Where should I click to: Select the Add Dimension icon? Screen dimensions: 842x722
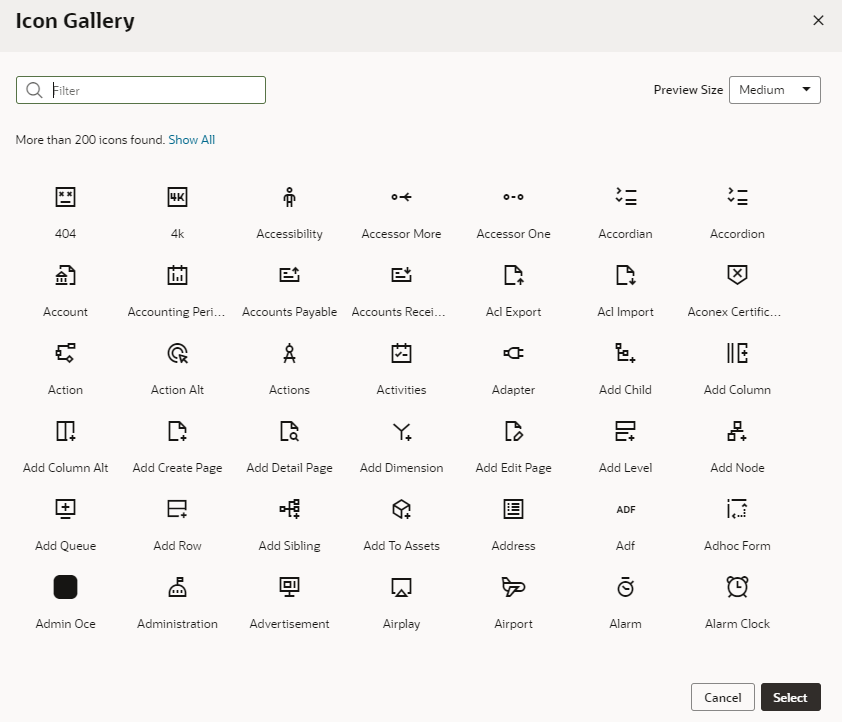click(x=401, y=431)
